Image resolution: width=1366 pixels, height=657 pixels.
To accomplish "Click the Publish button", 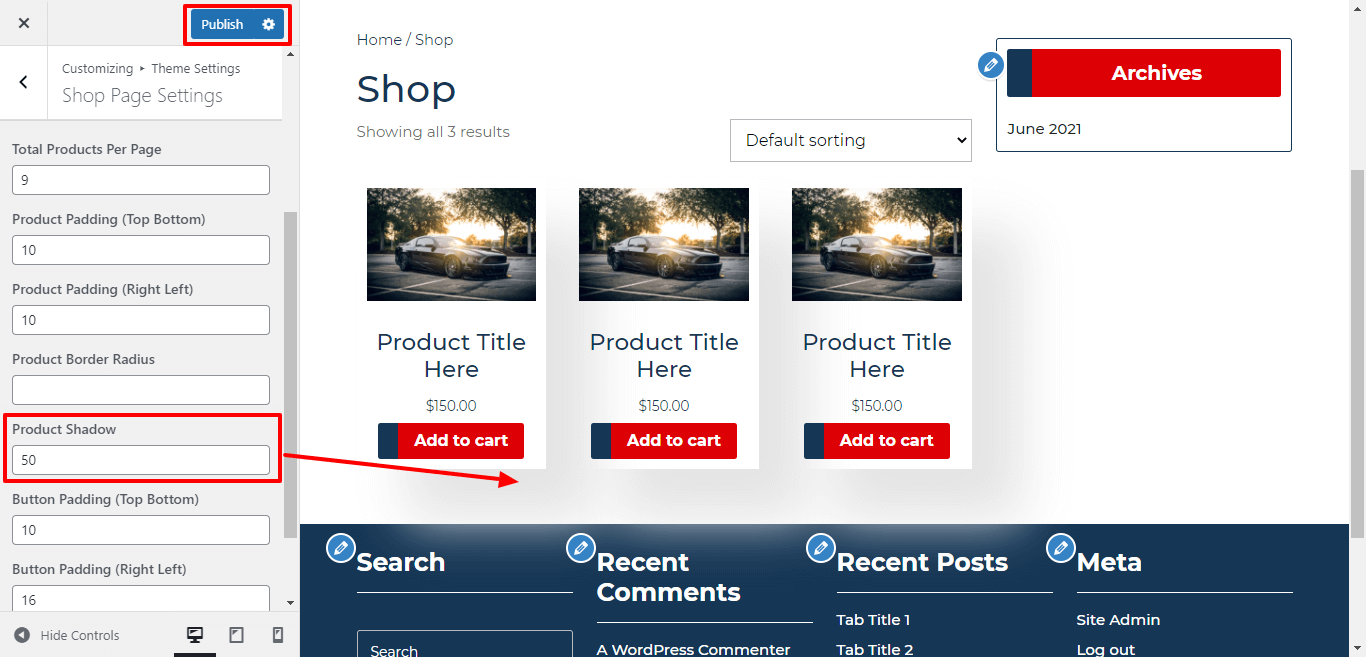I will 222,24.
